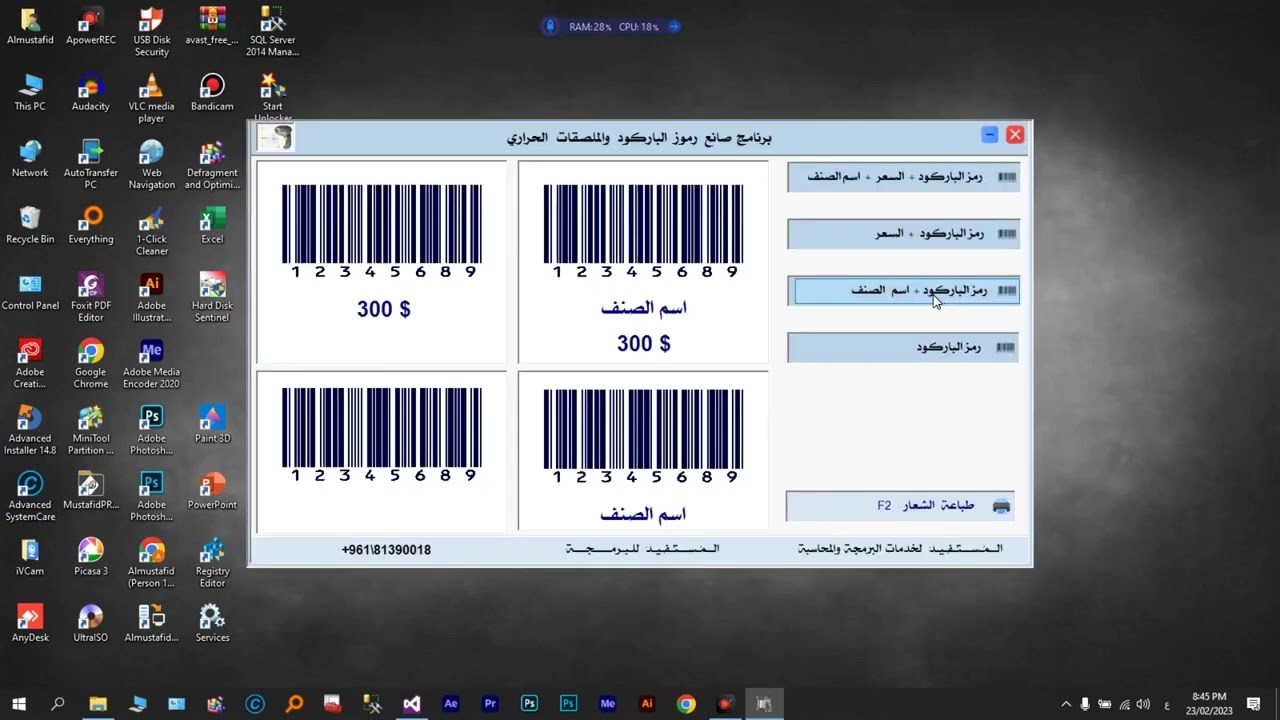Click barcode preview with item name only
Viewport: 1280px width, 720px height.
[643, 450]
